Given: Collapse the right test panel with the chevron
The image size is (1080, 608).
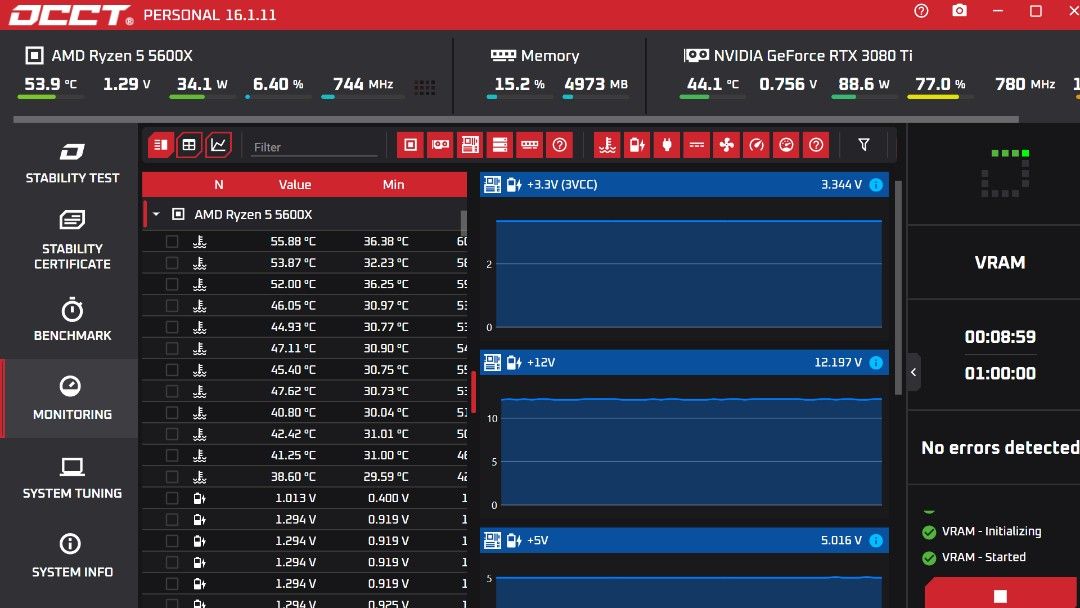Looking at the screenshot, I should [x=913, y=373].
